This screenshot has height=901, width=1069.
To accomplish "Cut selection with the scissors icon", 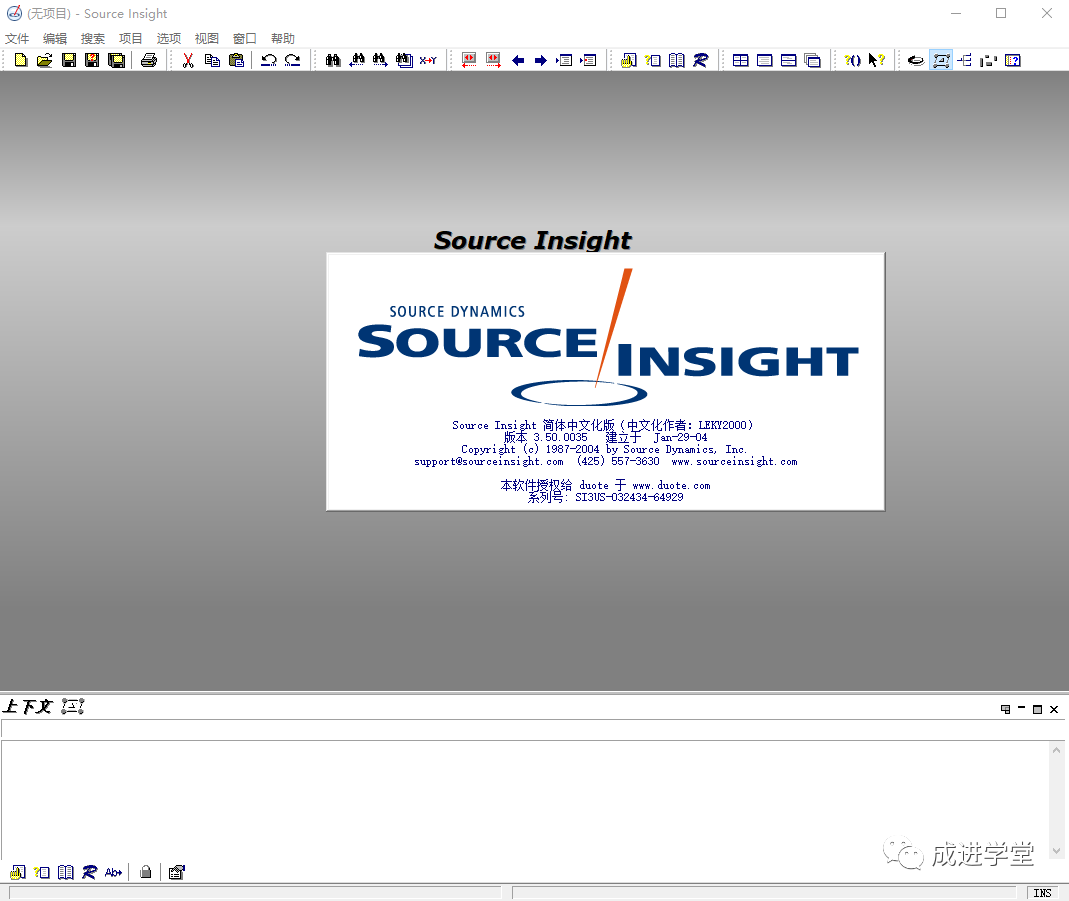I will pyautogui.click(x=188, y=60).
